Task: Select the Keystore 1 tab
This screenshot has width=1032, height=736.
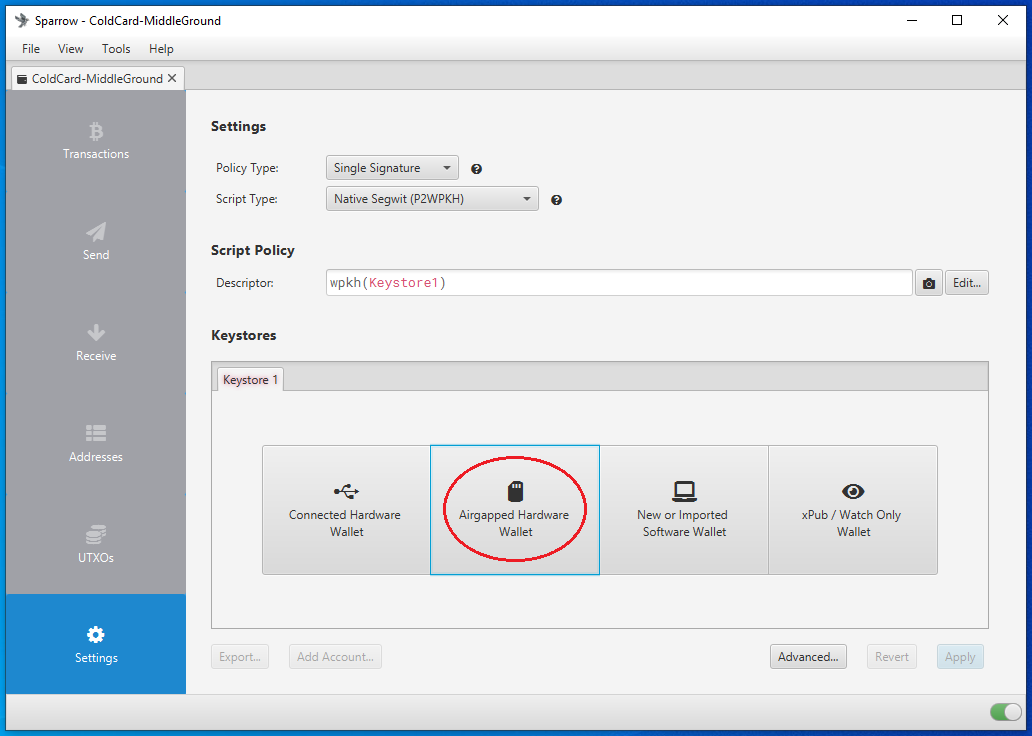Action: (x=250, y=380)
